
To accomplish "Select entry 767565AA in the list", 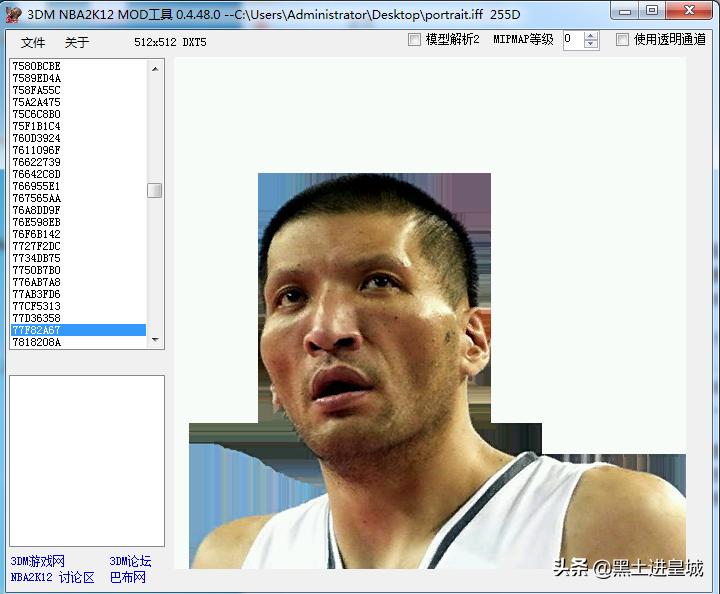I will (x=78, y=198).
